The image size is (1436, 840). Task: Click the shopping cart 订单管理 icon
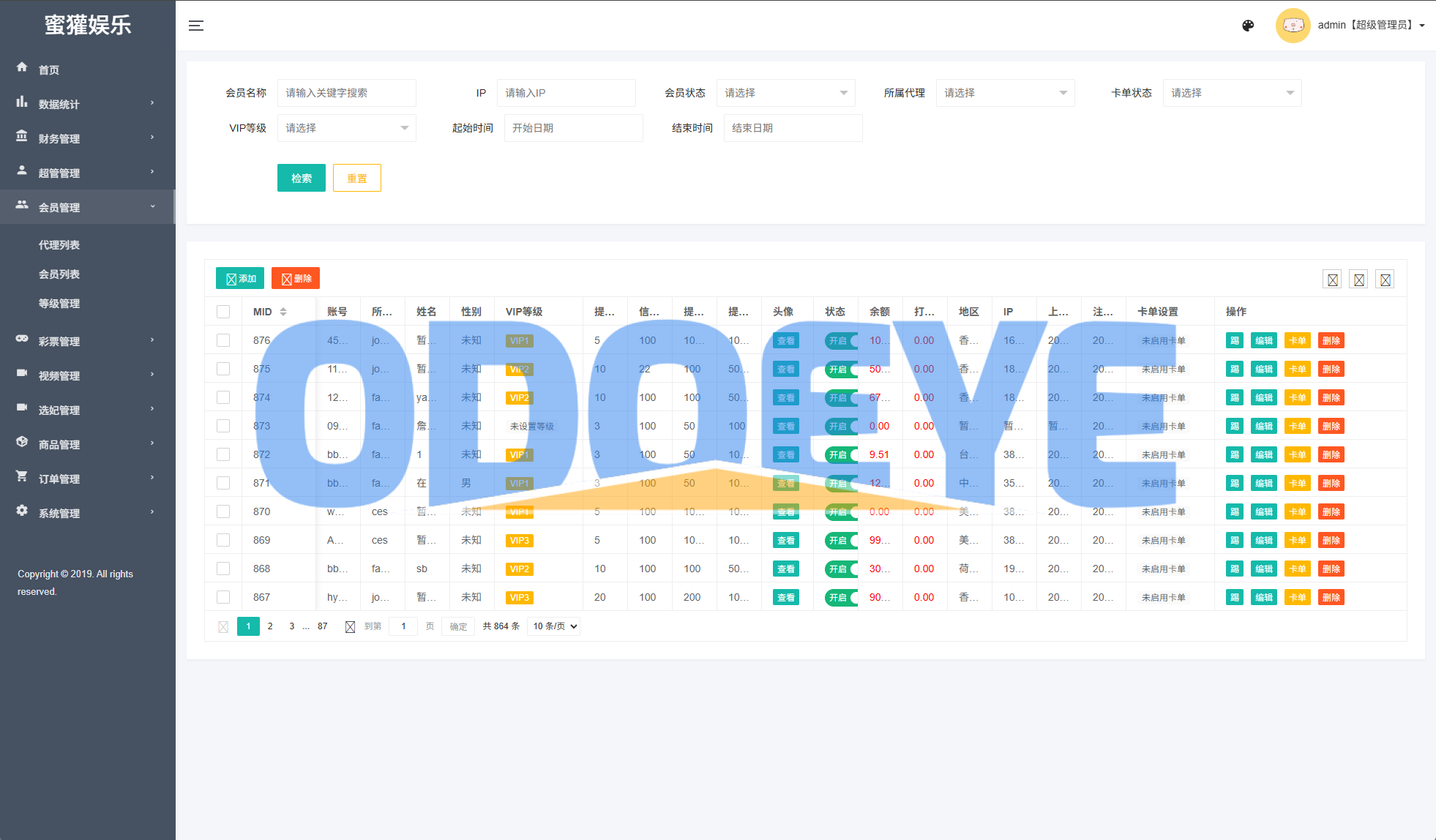coord(22,476)
